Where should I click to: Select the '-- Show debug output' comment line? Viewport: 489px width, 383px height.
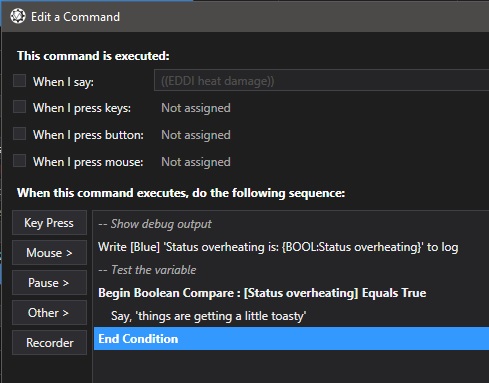[291, 224]
